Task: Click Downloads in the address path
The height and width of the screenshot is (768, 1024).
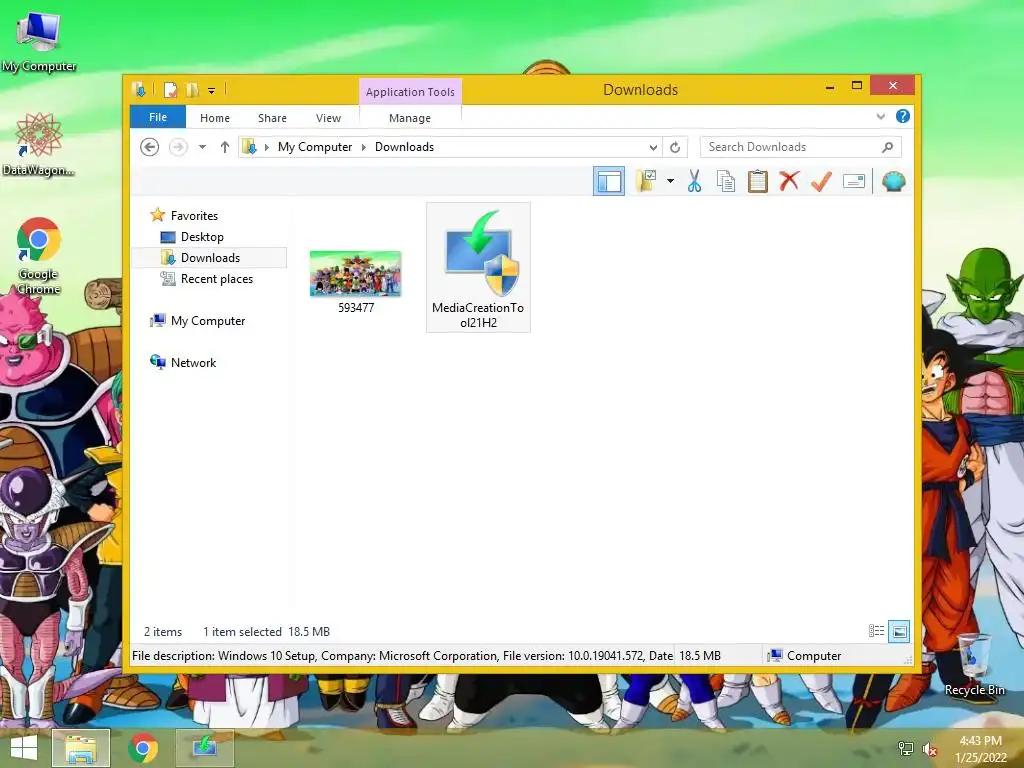Action: pyautogui.click(x=404, y=147)
